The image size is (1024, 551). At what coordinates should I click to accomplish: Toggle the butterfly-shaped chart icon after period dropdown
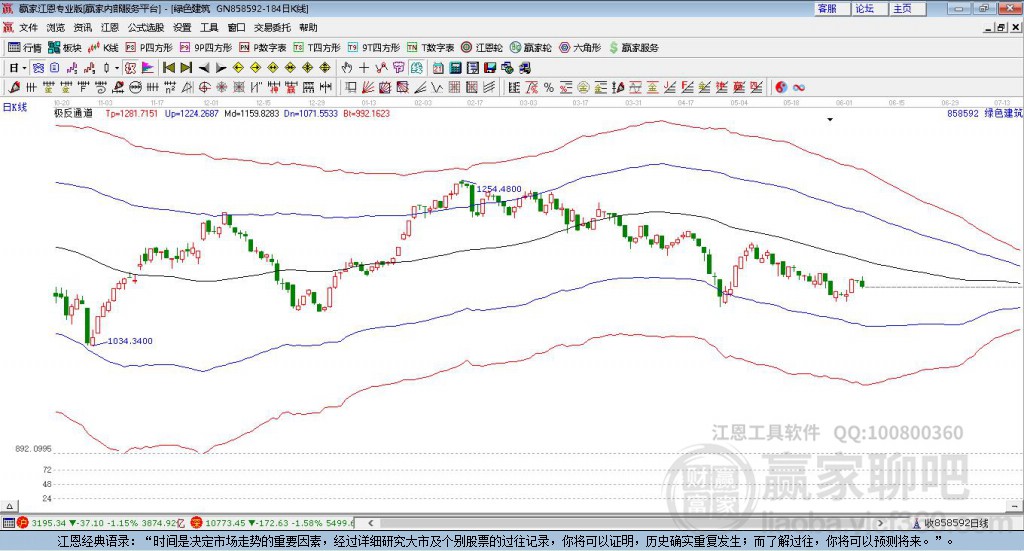point(38,68)
